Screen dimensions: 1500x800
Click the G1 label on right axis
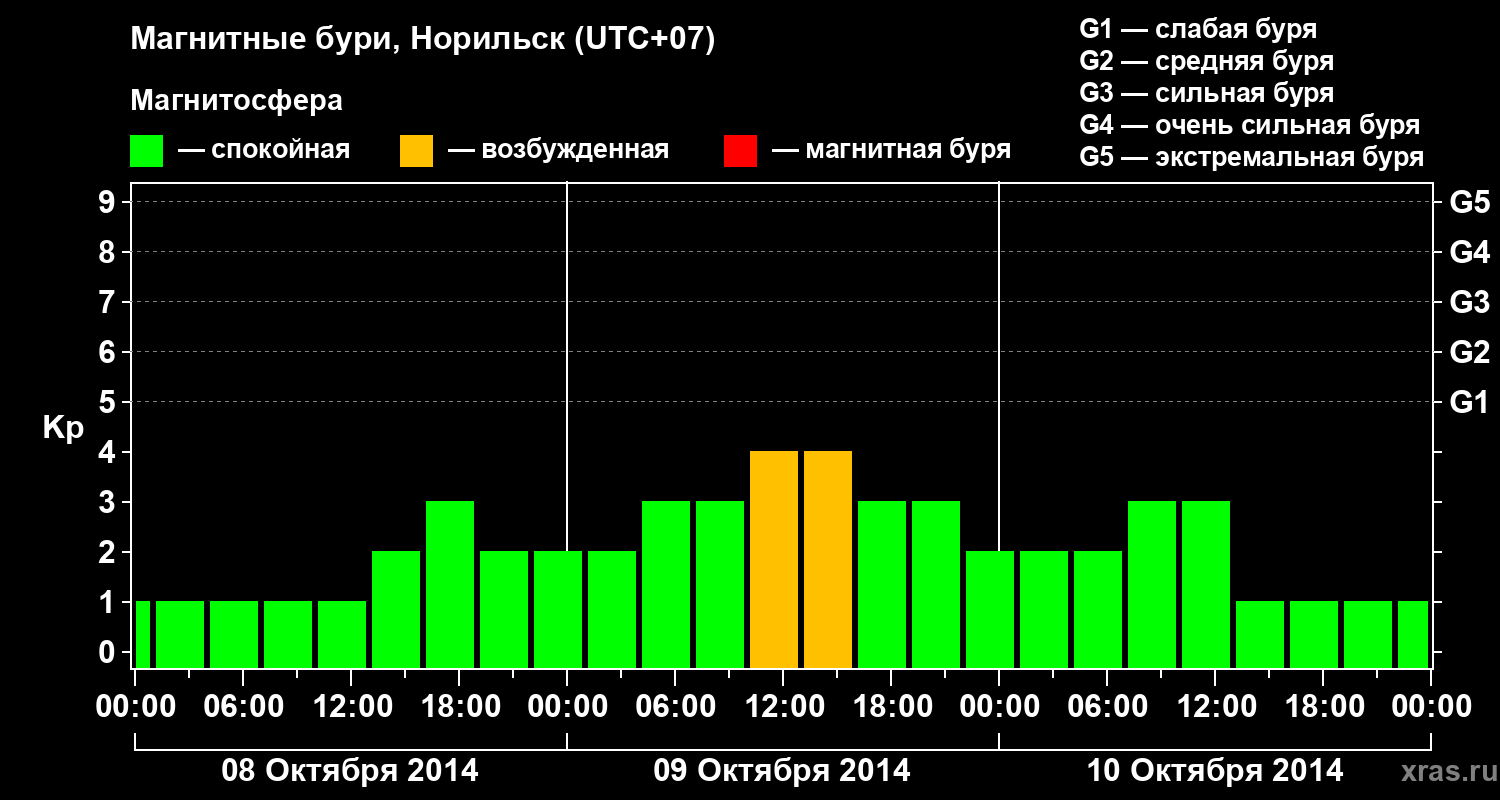(x=1469, y=402)
